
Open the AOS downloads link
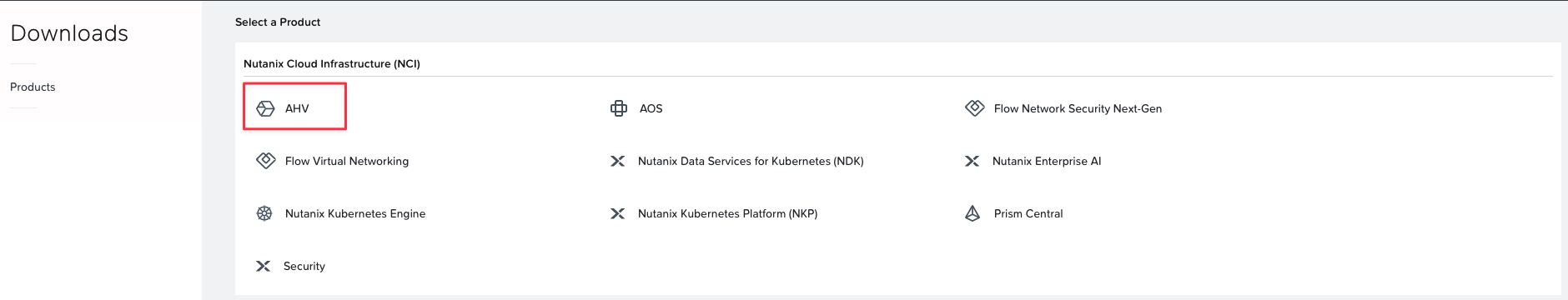click(x=651, y=108)
